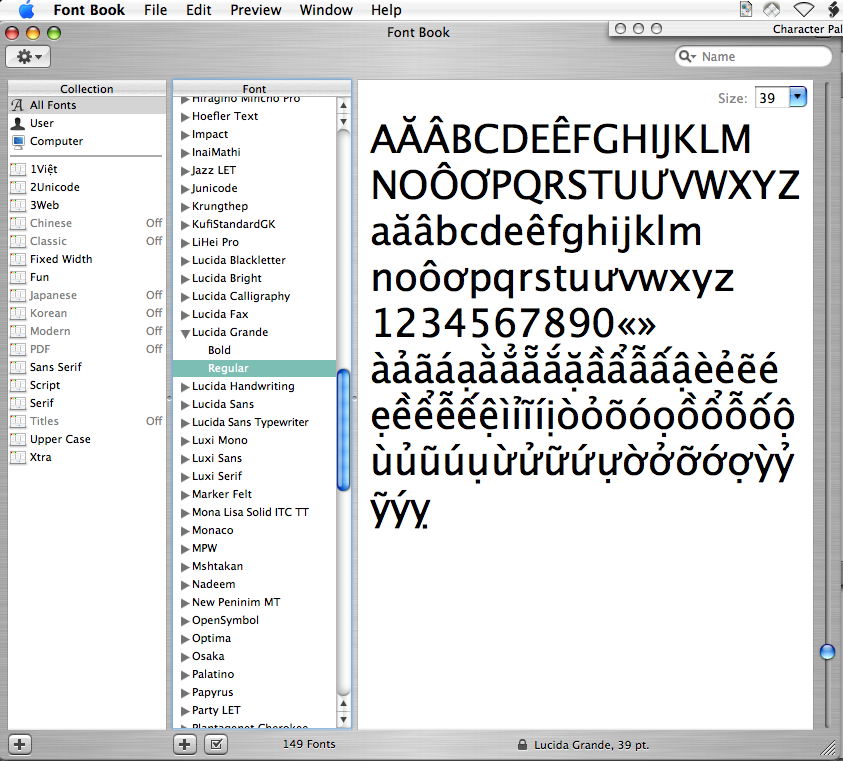Open the Help menu

[x=386, y=10]
